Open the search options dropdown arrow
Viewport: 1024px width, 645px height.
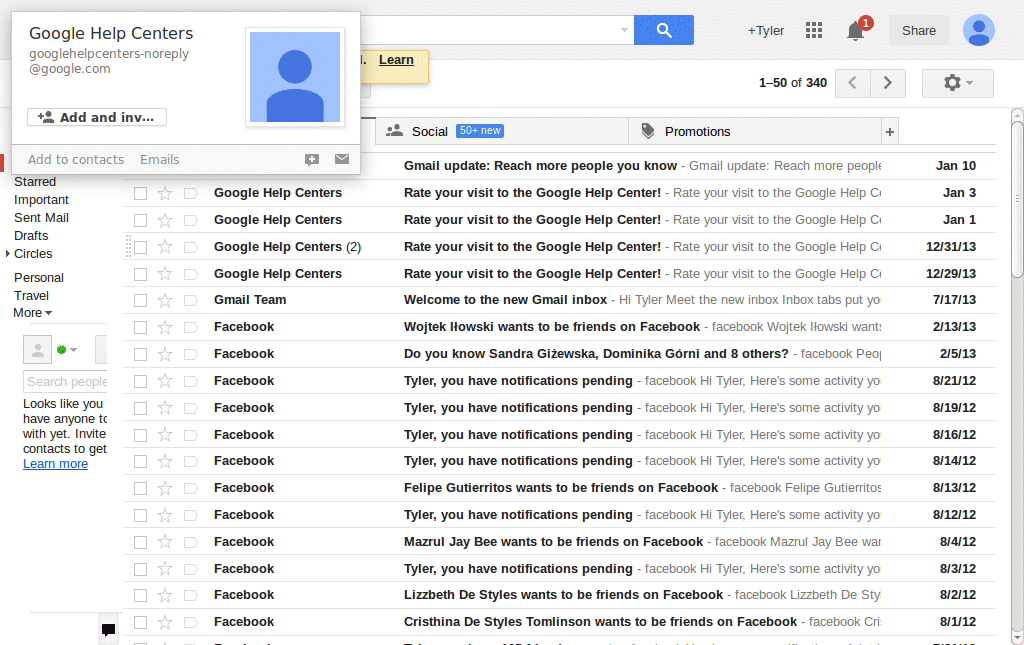tap(624, 30)
